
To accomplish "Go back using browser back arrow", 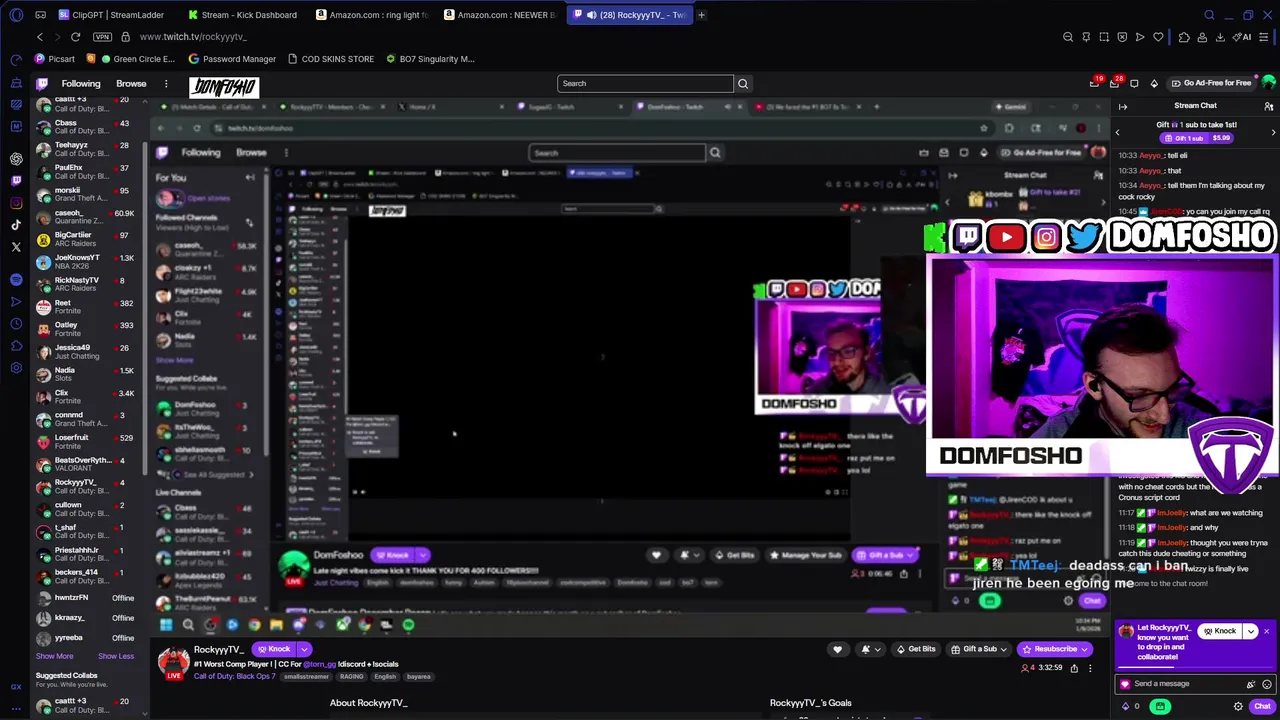I will tap(40, 37).
